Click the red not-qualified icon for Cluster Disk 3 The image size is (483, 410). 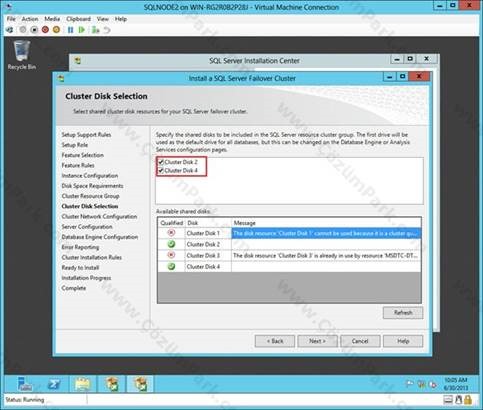tap(171, 255)
